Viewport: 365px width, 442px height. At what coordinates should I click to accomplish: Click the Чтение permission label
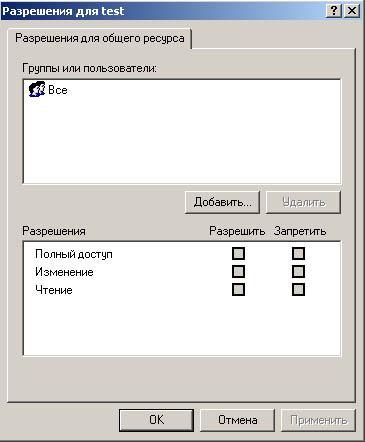(54, 290)
